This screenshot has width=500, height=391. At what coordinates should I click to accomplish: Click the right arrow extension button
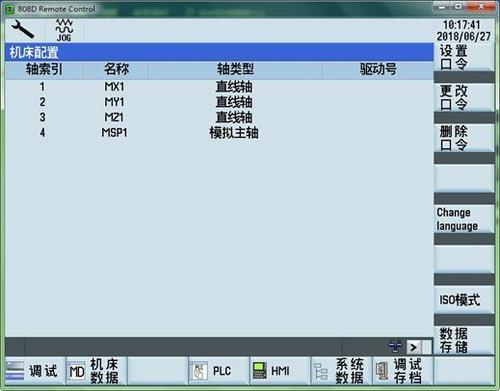[x=414, y=347]
